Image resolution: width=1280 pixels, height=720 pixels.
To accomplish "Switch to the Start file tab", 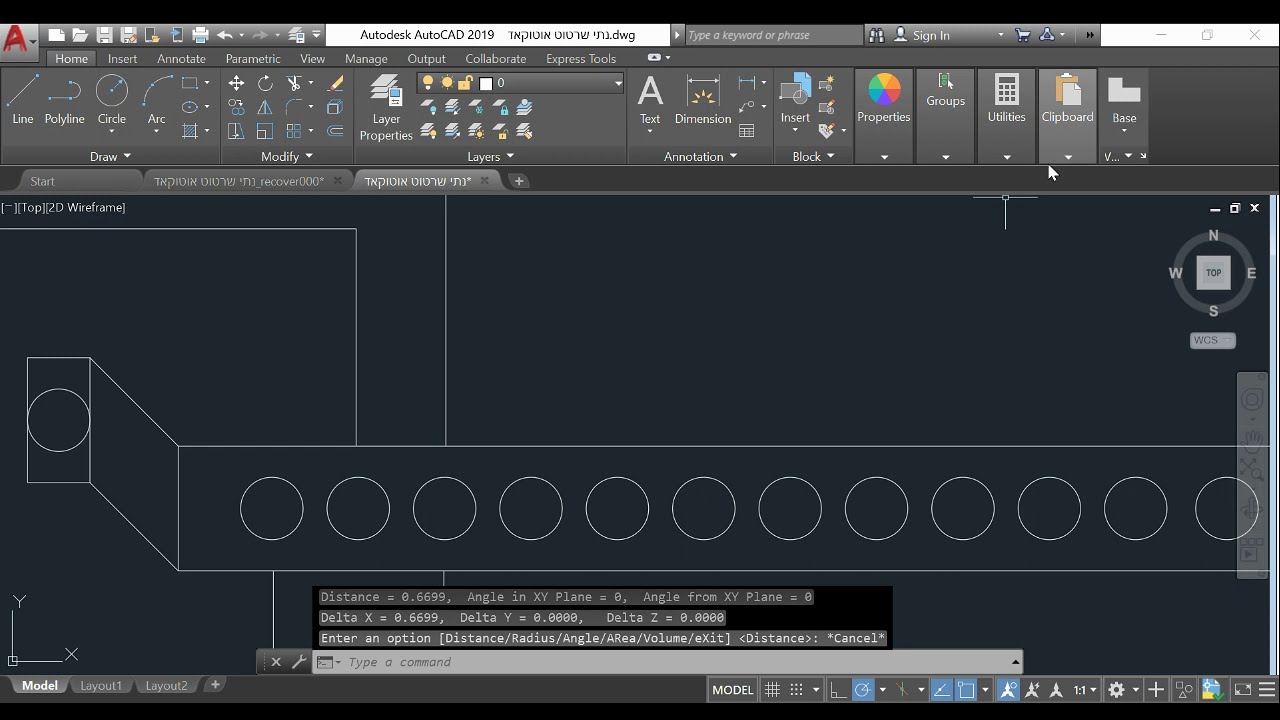I will (x=42, y=181).
